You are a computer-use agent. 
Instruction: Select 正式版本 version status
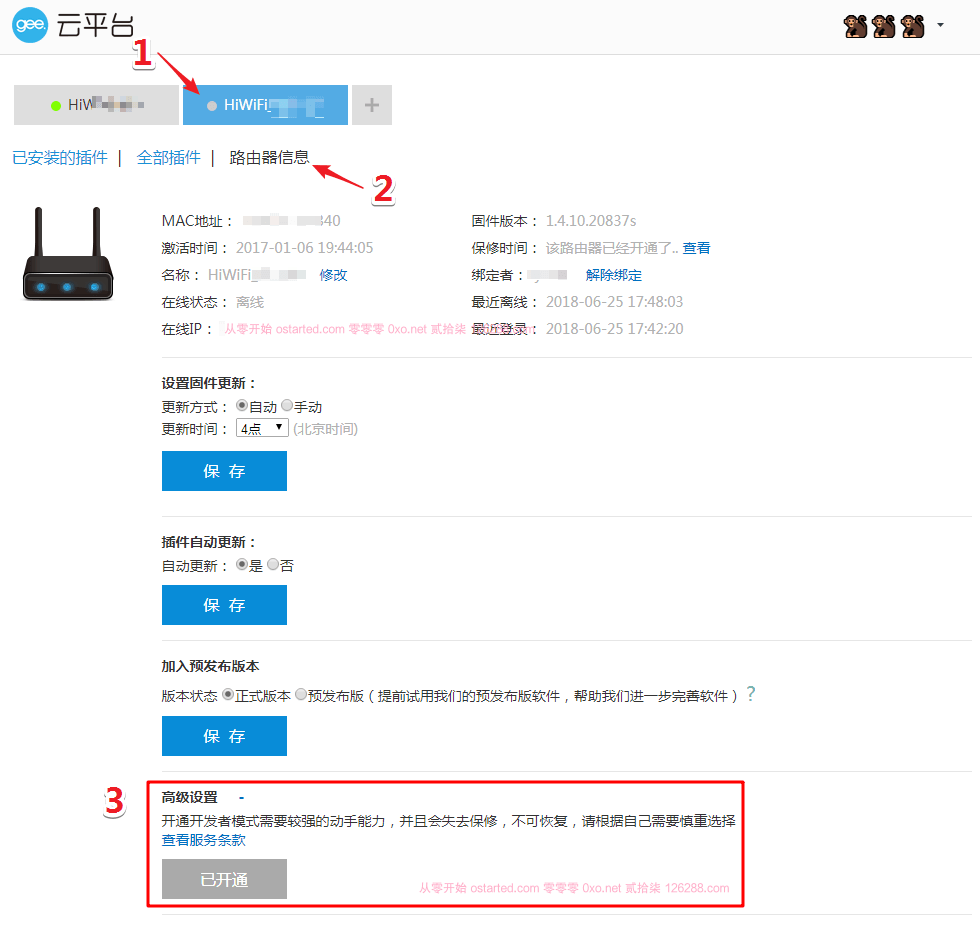pyautogui.click(x=228, y=694)
